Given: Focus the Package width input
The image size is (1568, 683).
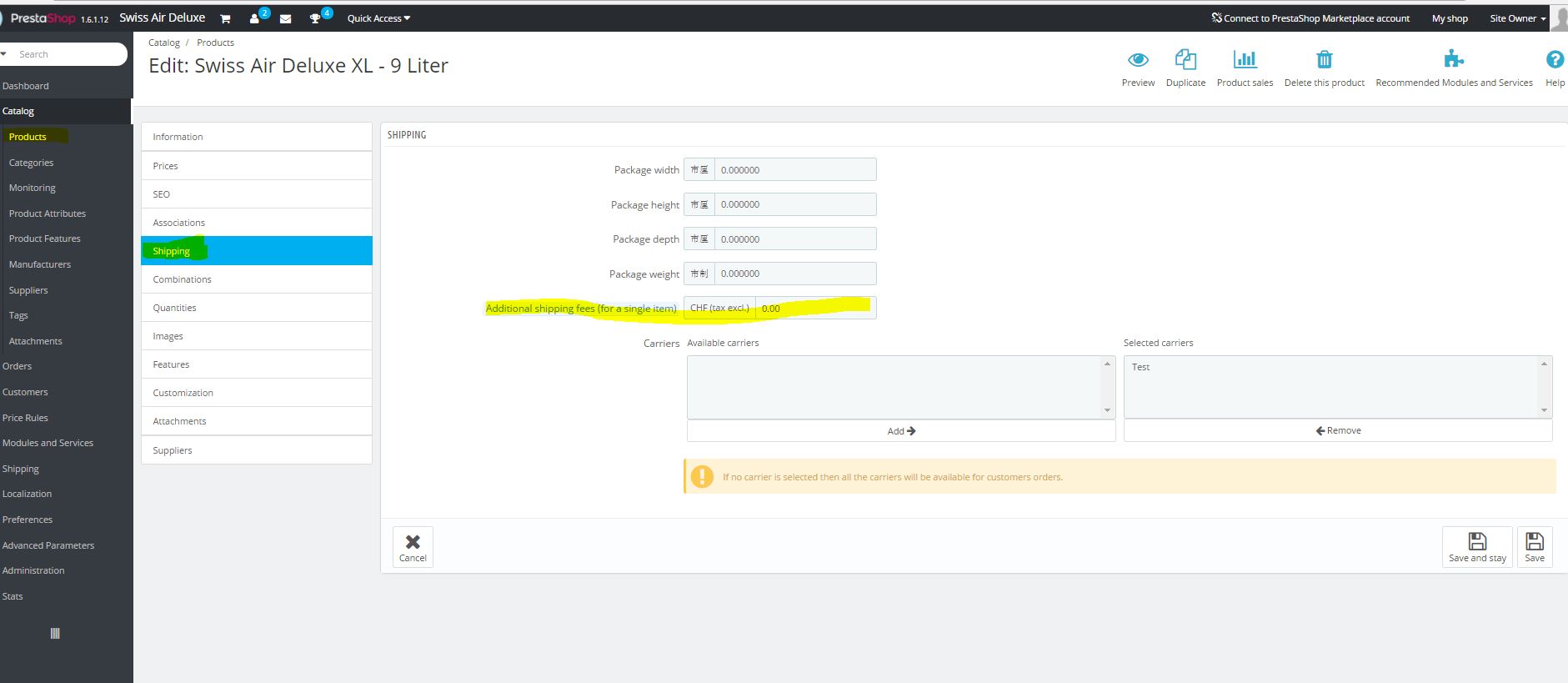Looking at the screenshot, I should [x=795, y=169].
